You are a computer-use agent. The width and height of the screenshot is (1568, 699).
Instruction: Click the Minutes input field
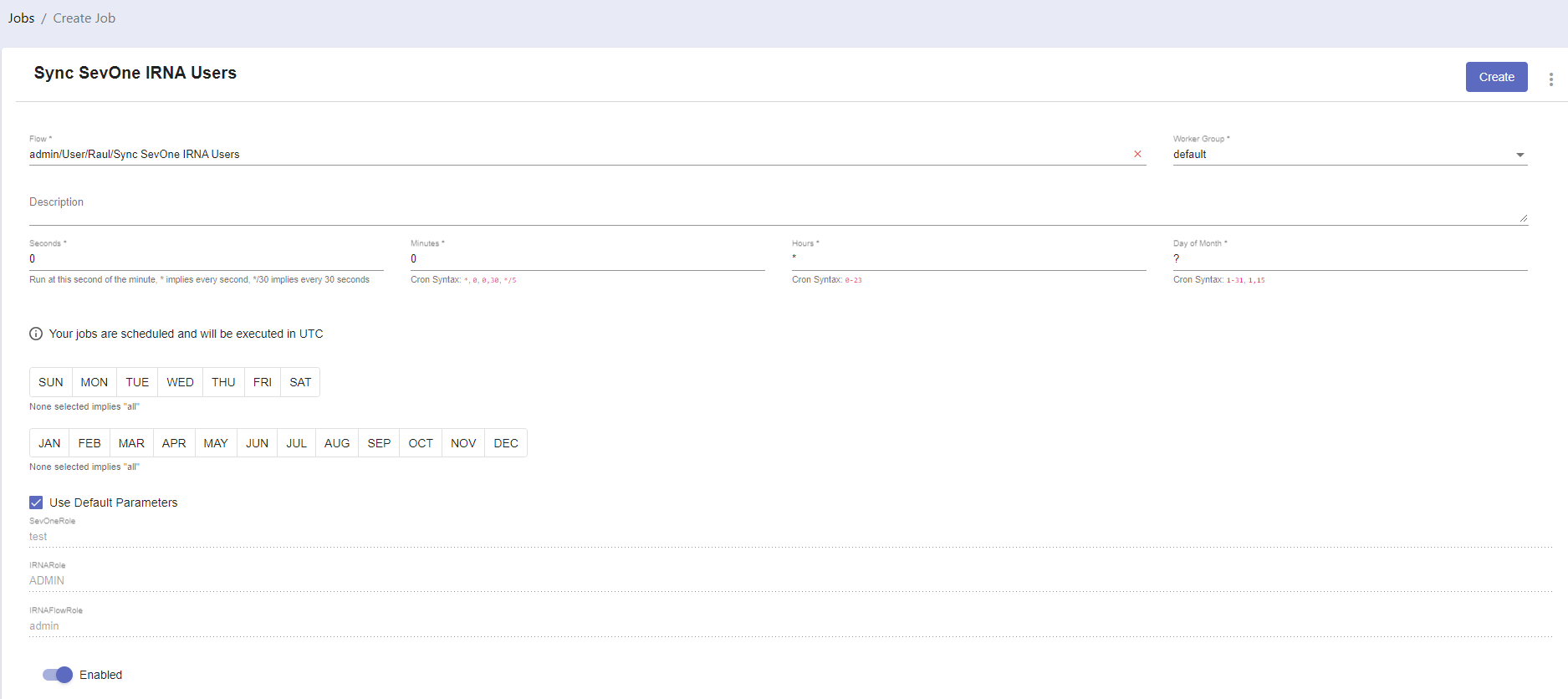point(588,259)
